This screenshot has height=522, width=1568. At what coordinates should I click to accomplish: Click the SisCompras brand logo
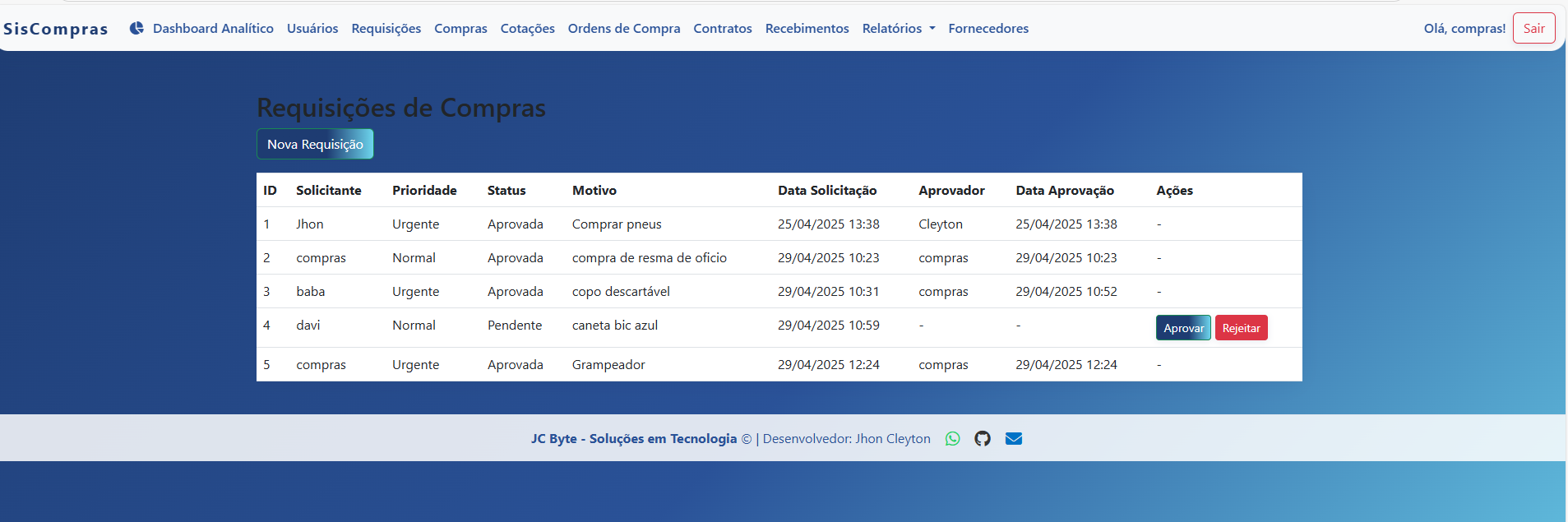(x=56, y=29)
